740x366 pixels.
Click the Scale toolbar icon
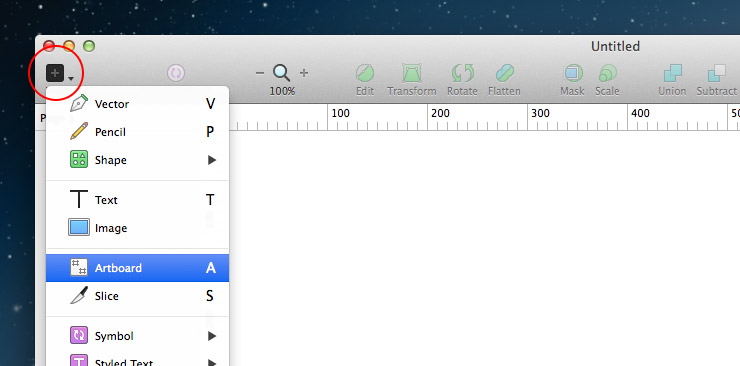pos(607,74)
